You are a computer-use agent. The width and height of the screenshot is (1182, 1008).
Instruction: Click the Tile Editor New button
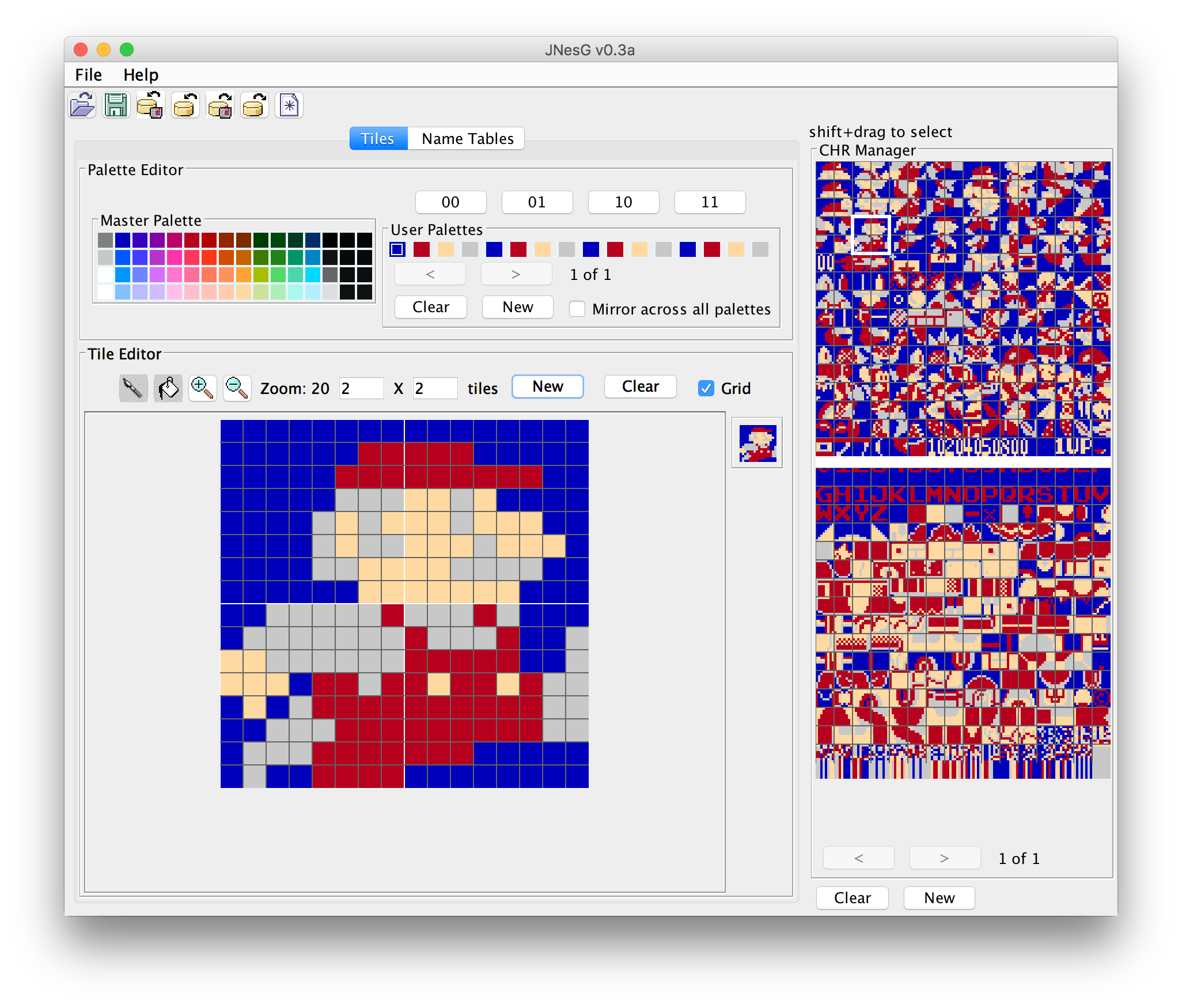[547, 386]
